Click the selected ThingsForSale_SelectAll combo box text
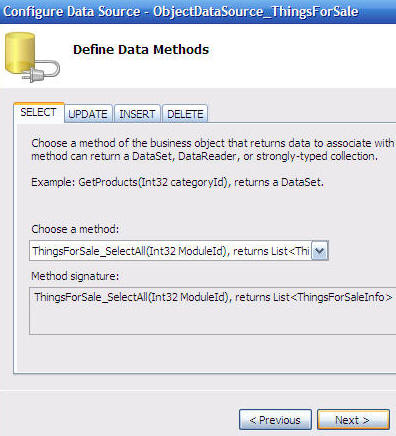This screenshot has width=396, height=436. coord(171,251)
